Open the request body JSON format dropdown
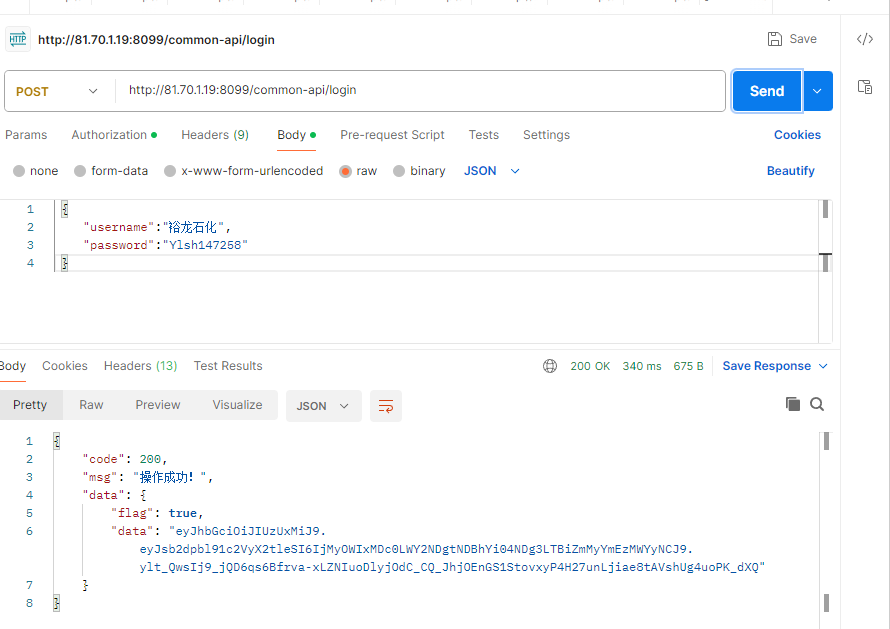Screen dimensions: 890x629 [x=492, y=171]
